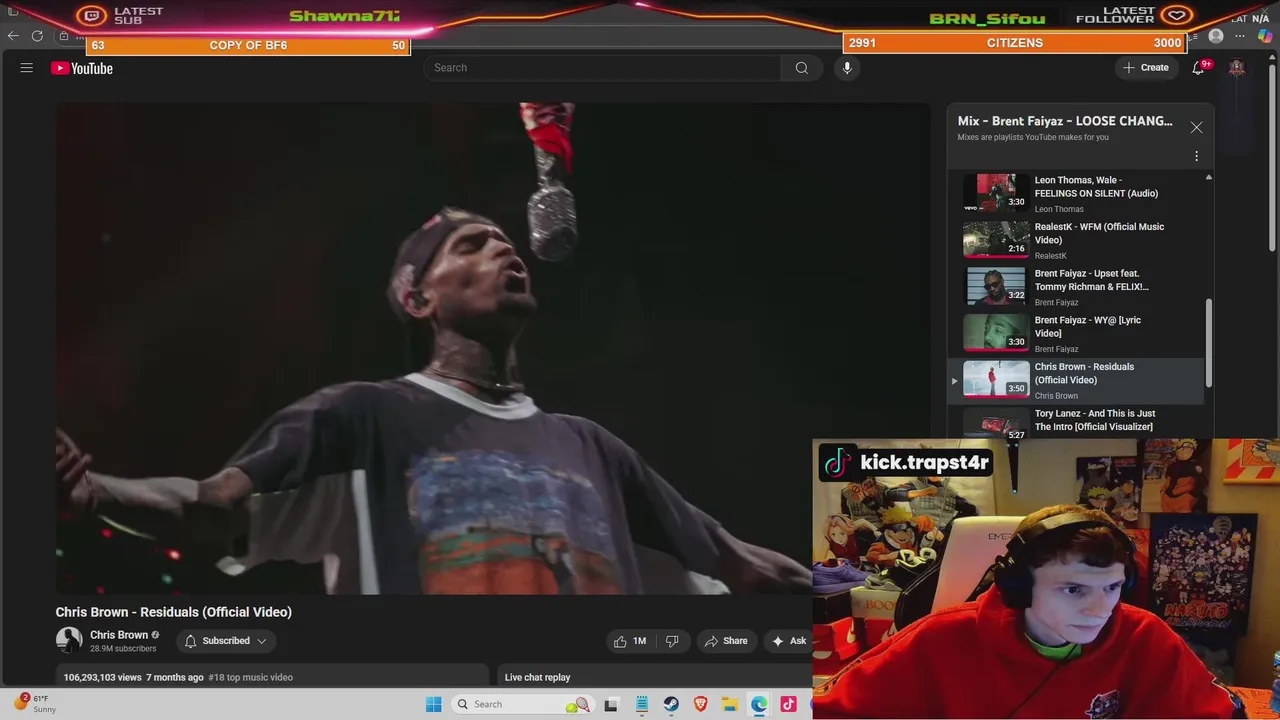This screenshot has width=1280, height=720.
Task: Close the Mix playlist panel
Action: click(1196, 127)
